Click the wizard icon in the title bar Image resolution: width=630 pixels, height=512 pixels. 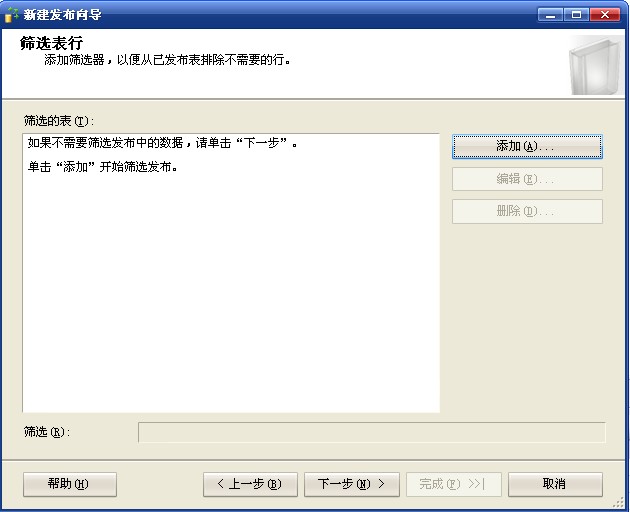pos(12,15)
